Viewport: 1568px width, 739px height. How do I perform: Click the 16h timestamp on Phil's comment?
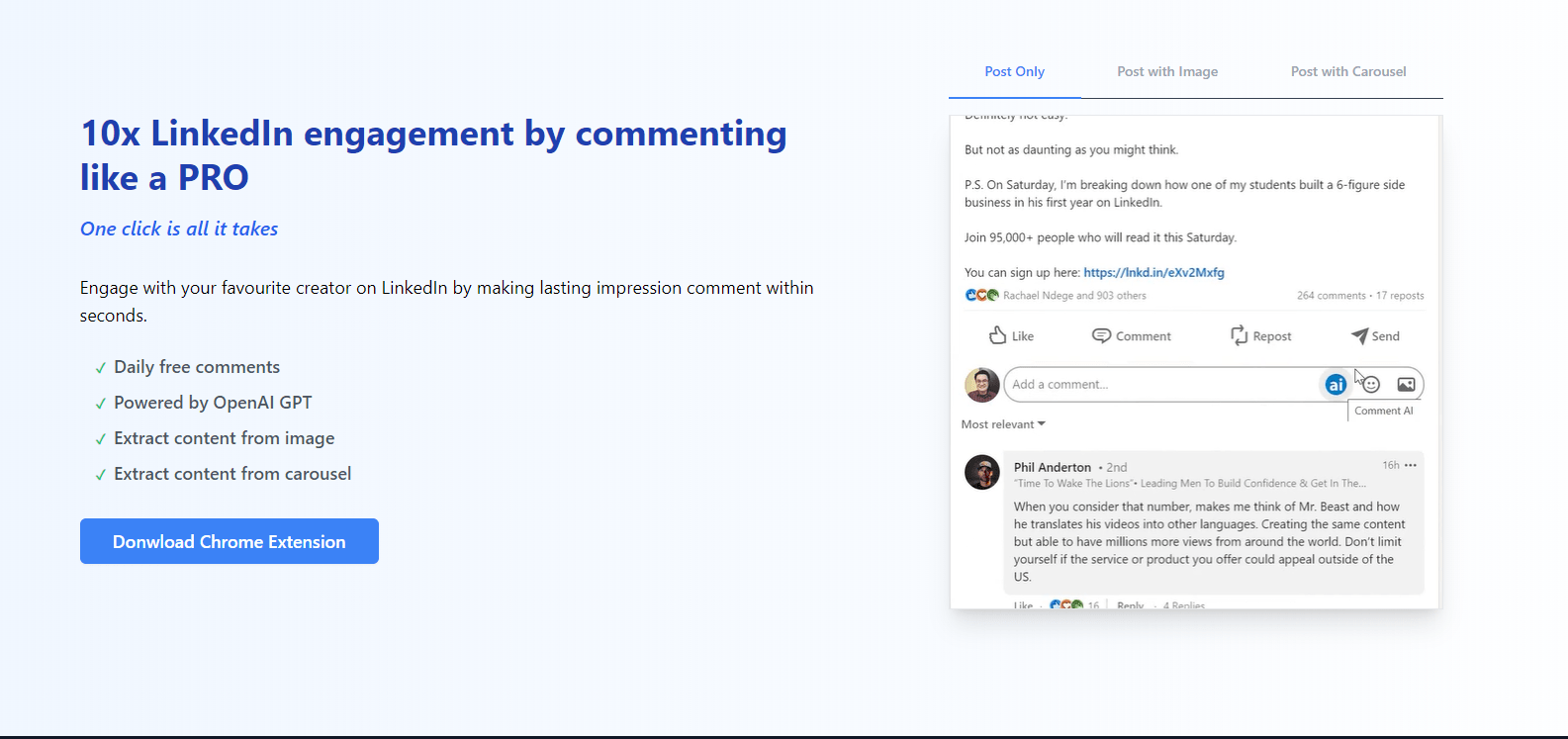tap(1391, 465)
